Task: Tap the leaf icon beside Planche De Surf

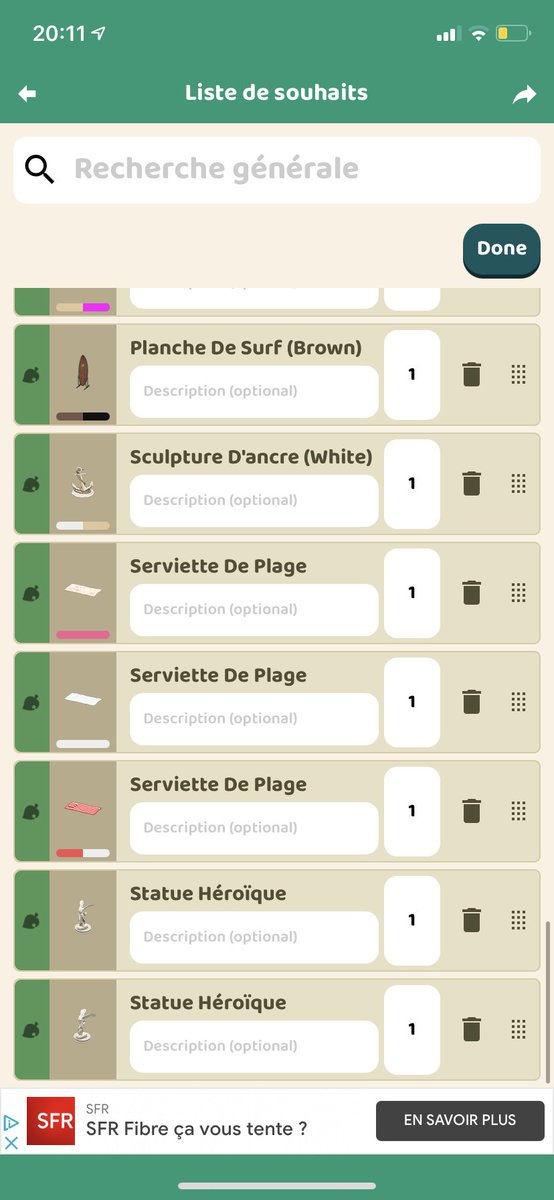Action: click(x=31, y=375)
